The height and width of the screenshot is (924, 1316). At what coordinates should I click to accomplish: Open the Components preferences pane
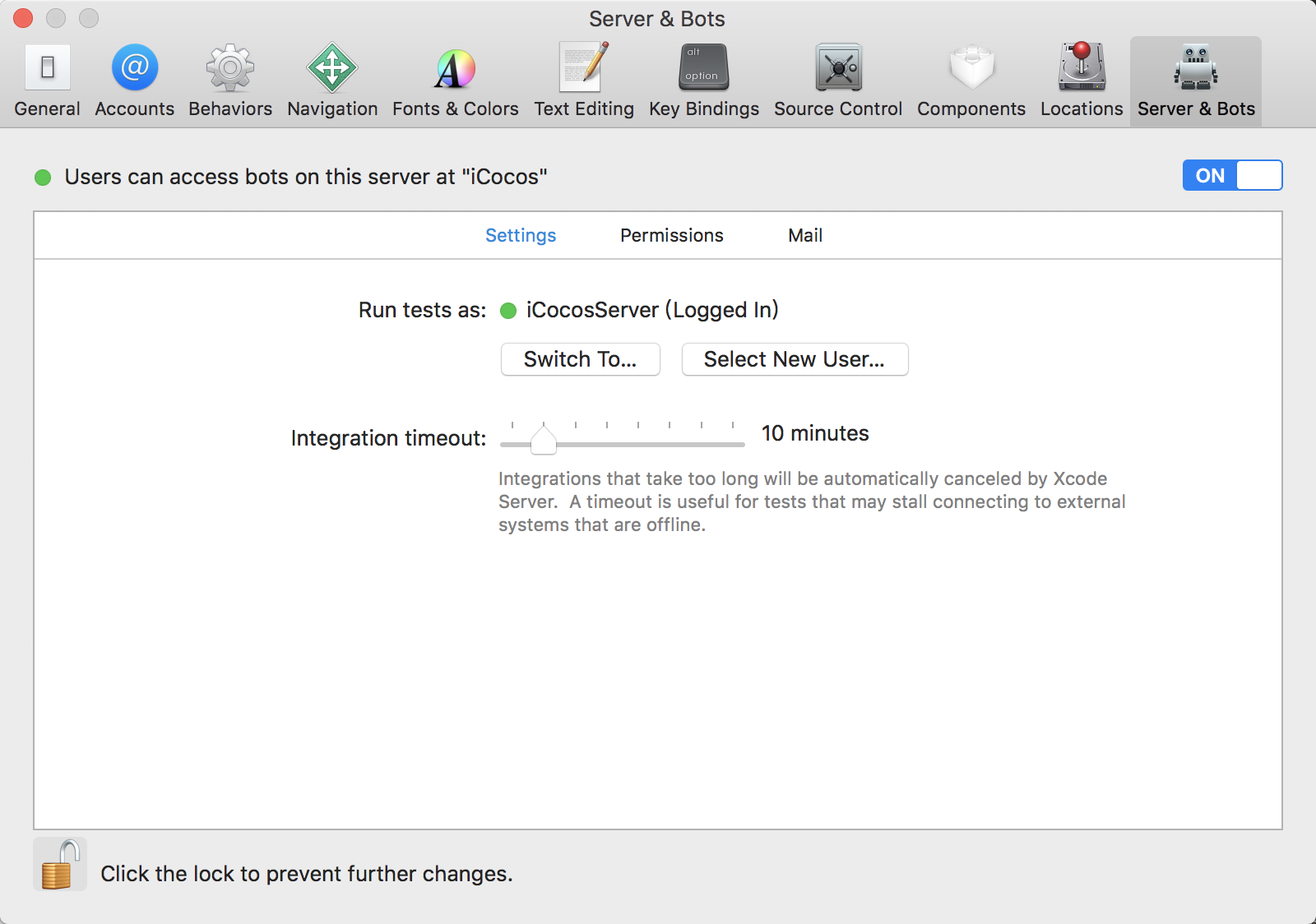tap(971, 81)
